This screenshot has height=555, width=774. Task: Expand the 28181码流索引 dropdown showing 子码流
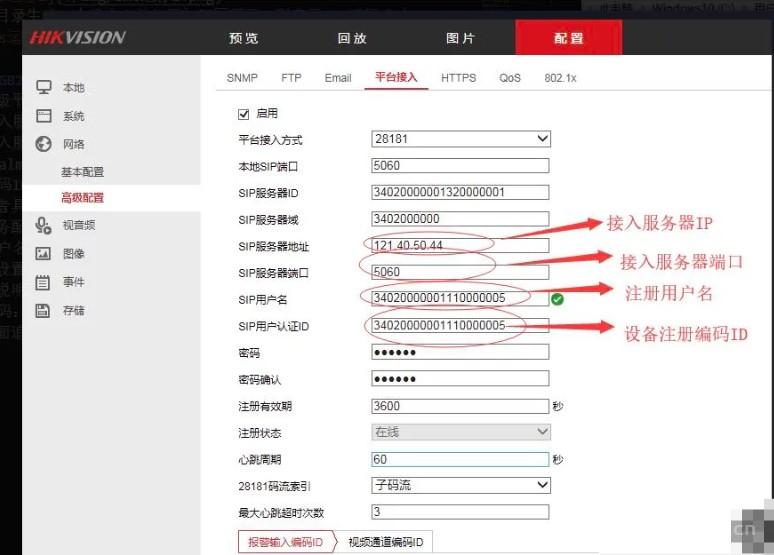click(460, 485)
